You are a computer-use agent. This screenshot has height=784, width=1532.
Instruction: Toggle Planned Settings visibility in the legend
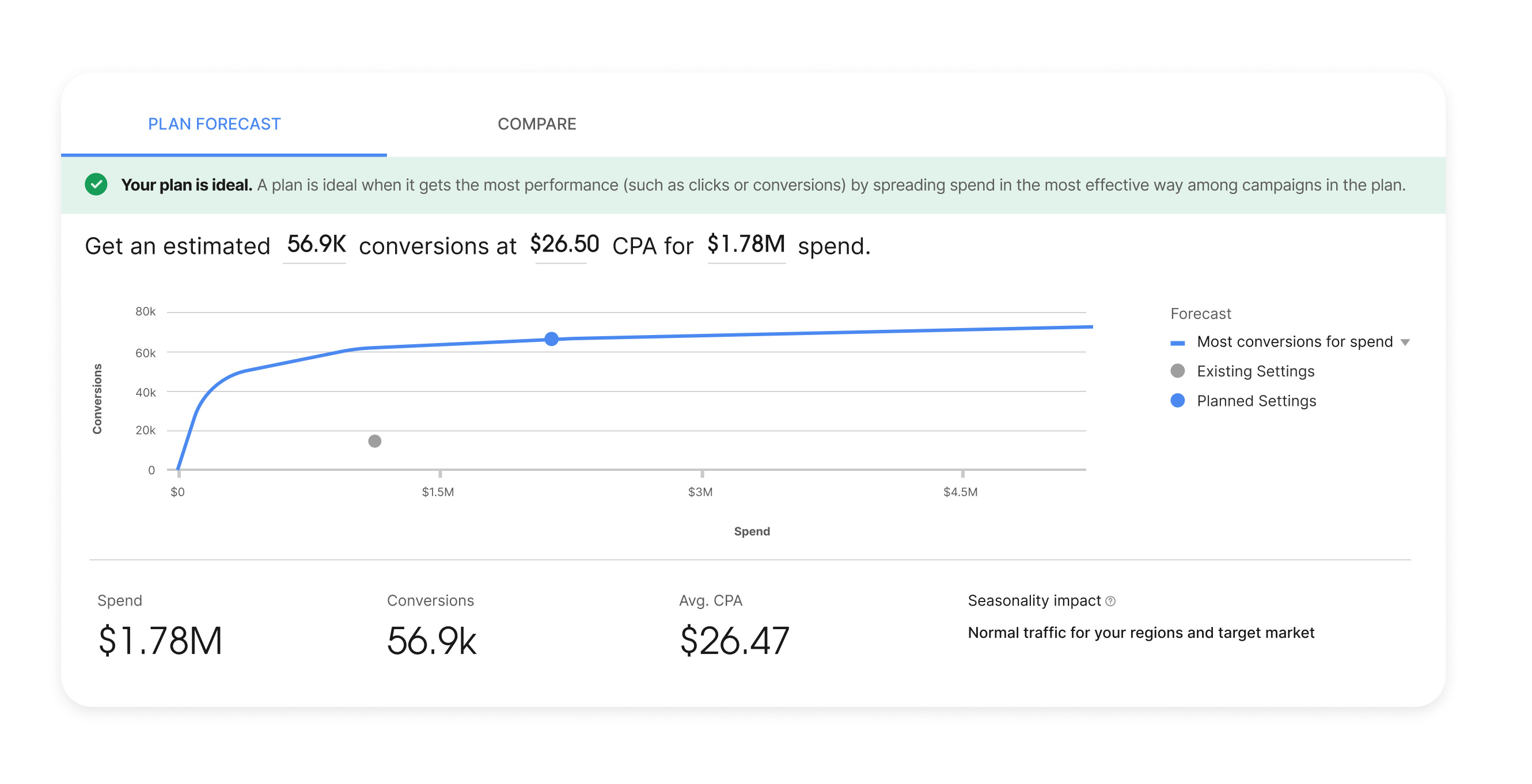pos(1257,401)
